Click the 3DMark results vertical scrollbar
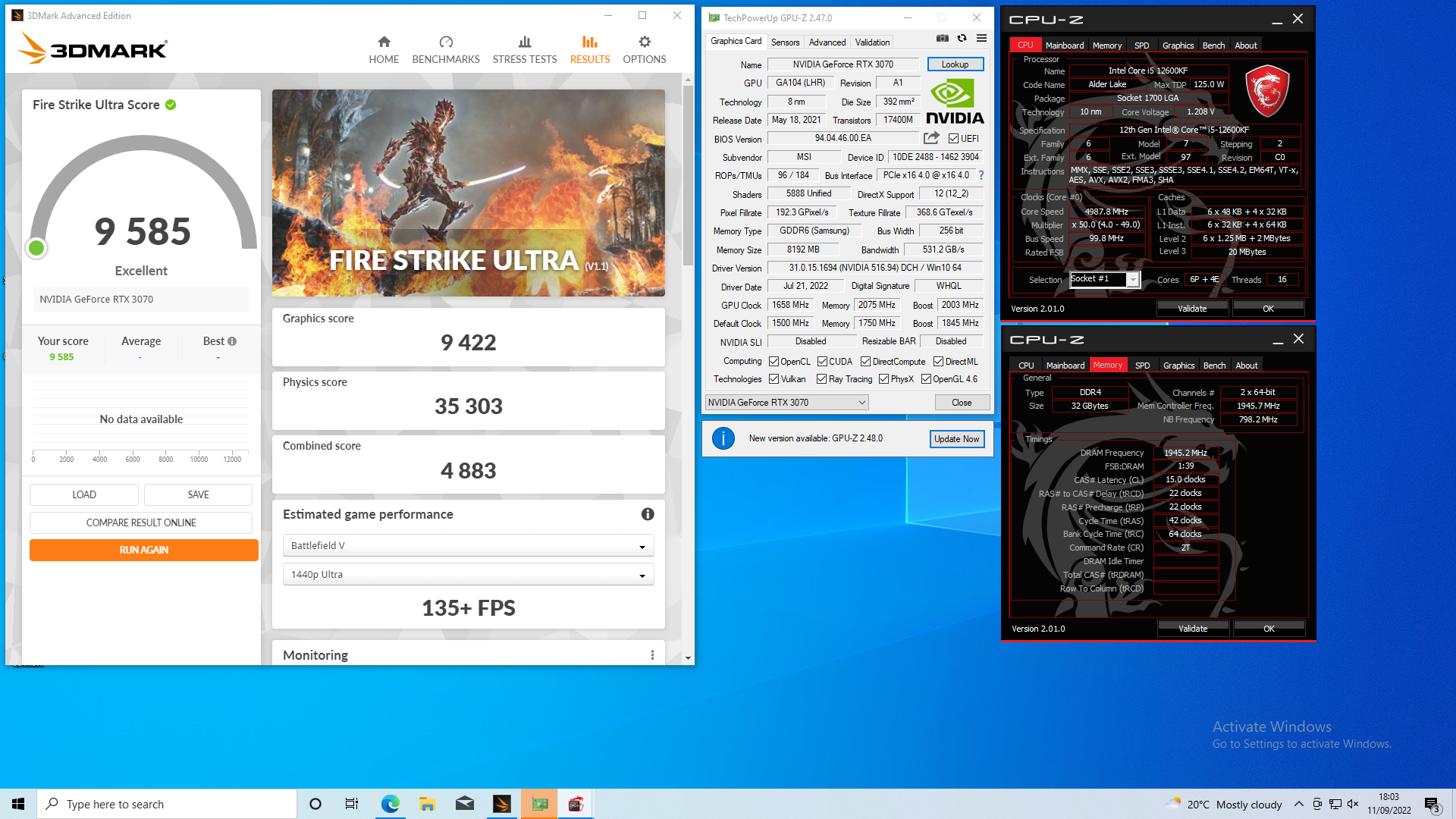Screen dimensions: 1456x819 [688, 175]
